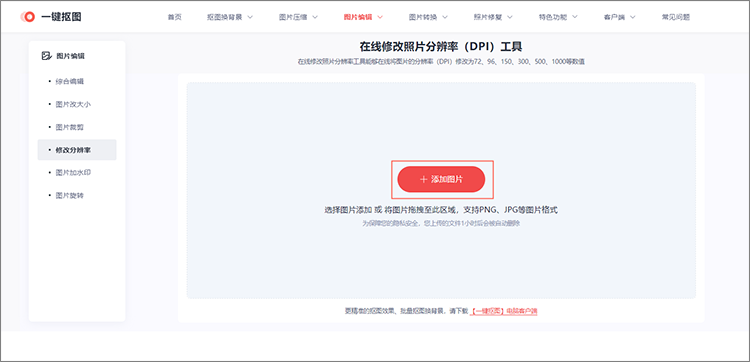
Task: Open the 图片编辑 menu
Action: tap(357, 17)
